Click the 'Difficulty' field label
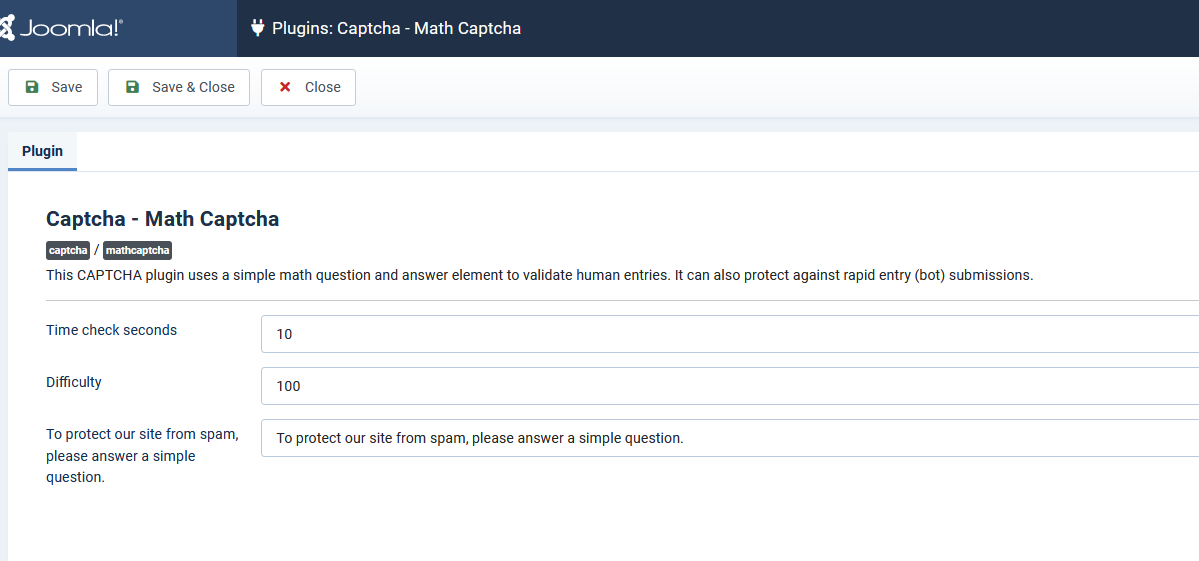The height and width of the screenshot is (561, 1199). [74, 382]
